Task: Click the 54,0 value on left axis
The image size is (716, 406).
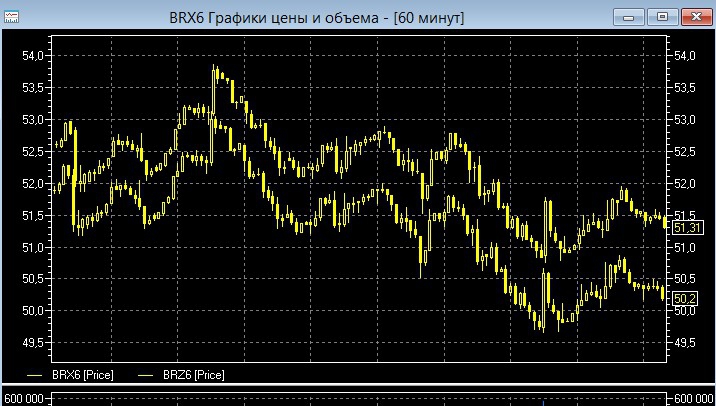Action: pos(32,56)
